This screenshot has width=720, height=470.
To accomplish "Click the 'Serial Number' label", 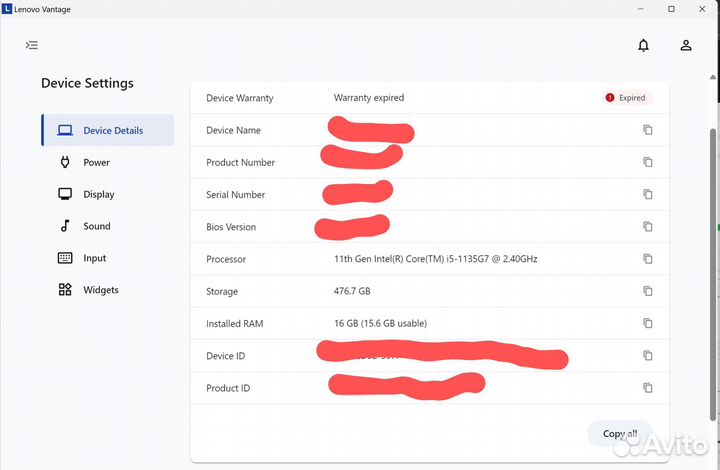I will (236, 195).
